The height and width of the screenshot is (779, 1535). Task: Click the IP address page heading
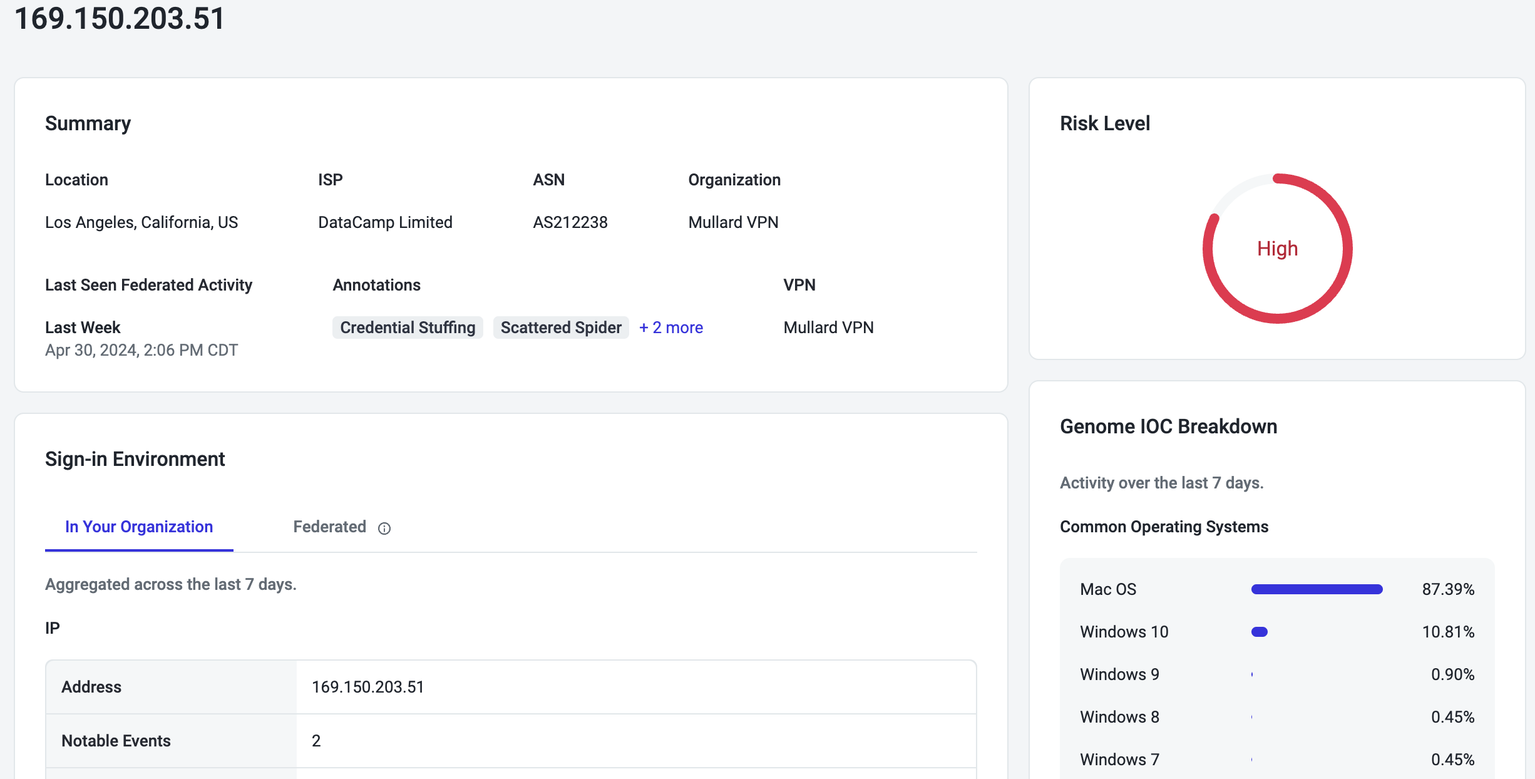(x=120, y=19)
